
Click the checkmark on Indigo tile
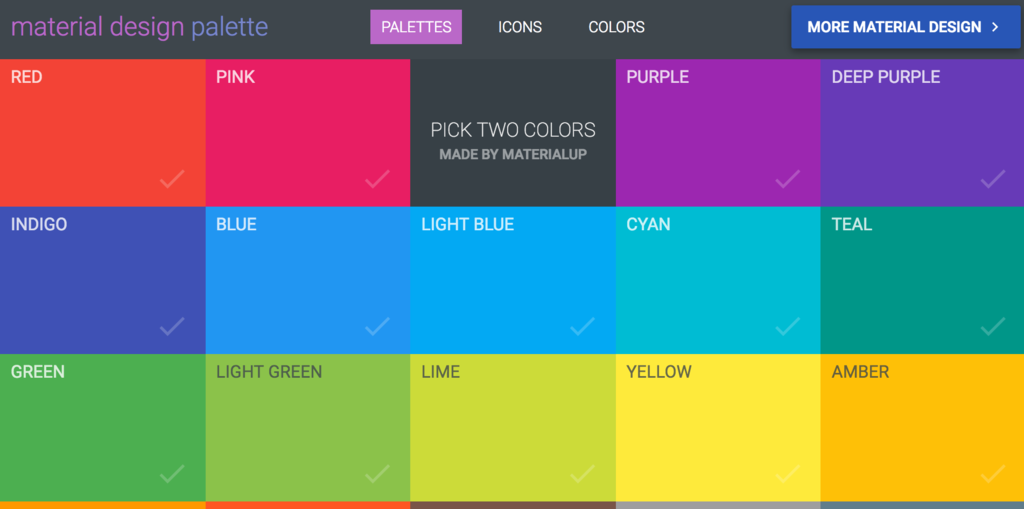(x=172, y=326)
